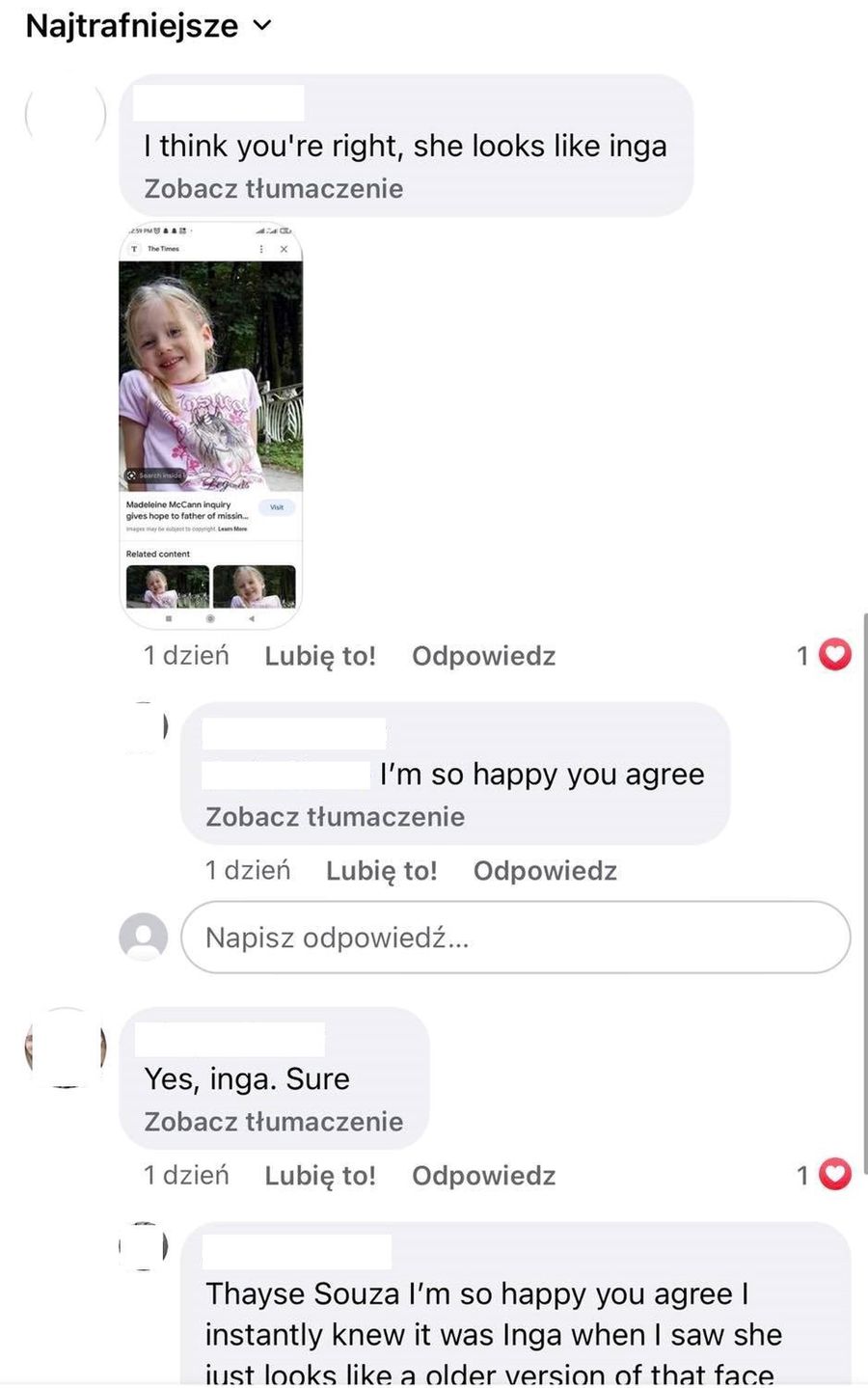The image size is (868, 1388).
Task: Click 'Lubię to!' under first comment
Action: (x=320, y=656)
